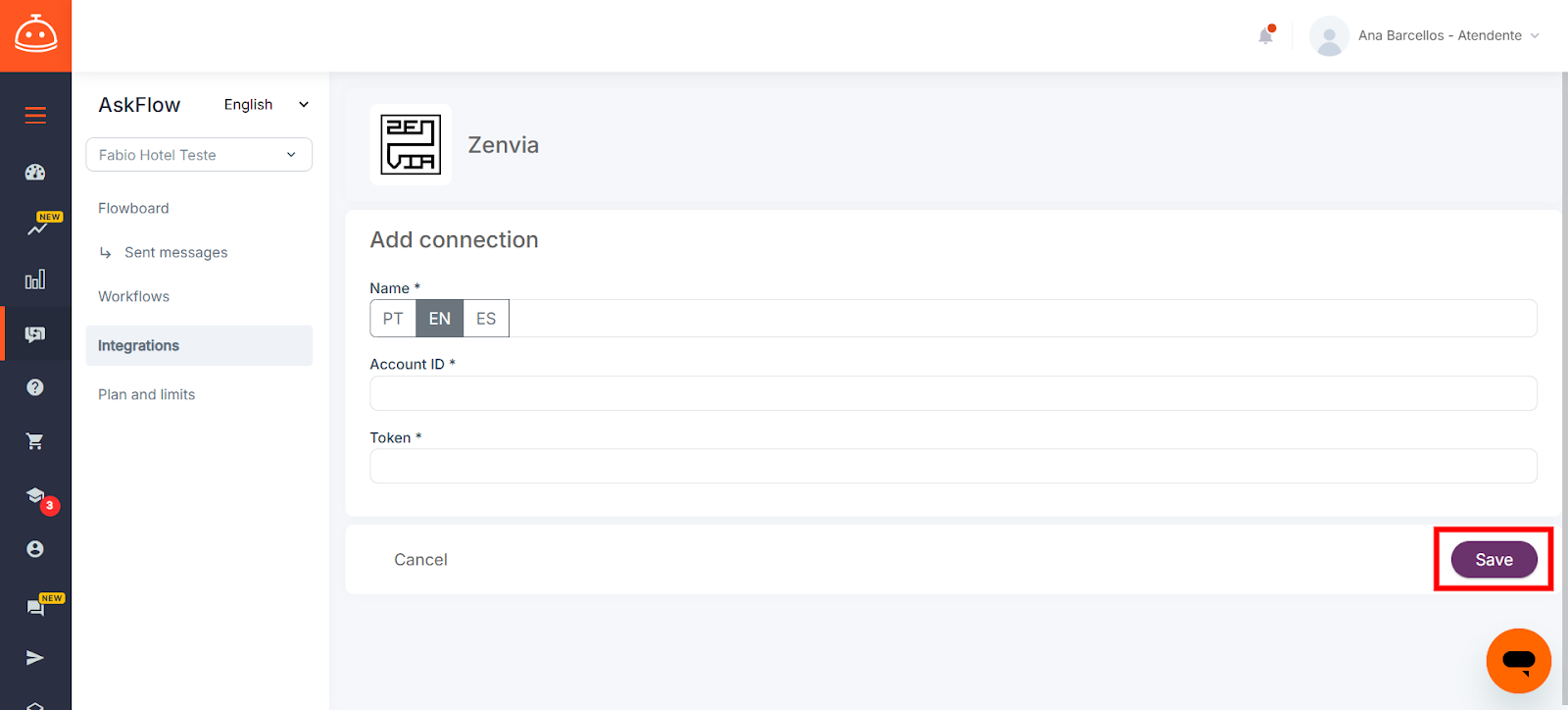Open the Fabio Hotel Teste dropdown
The height and width of the screenshot is (710, 1568).
[x=199, y=155]
